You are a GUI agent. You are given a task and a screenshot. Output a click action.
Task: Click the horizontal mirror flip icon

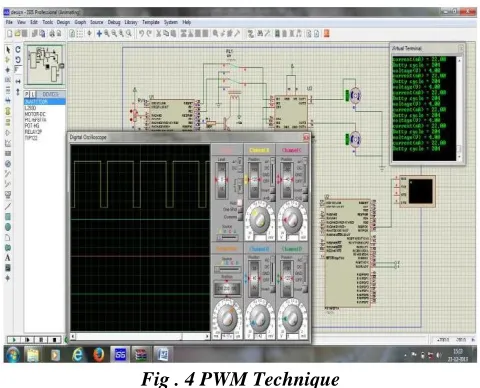click(x=18, y=81)
